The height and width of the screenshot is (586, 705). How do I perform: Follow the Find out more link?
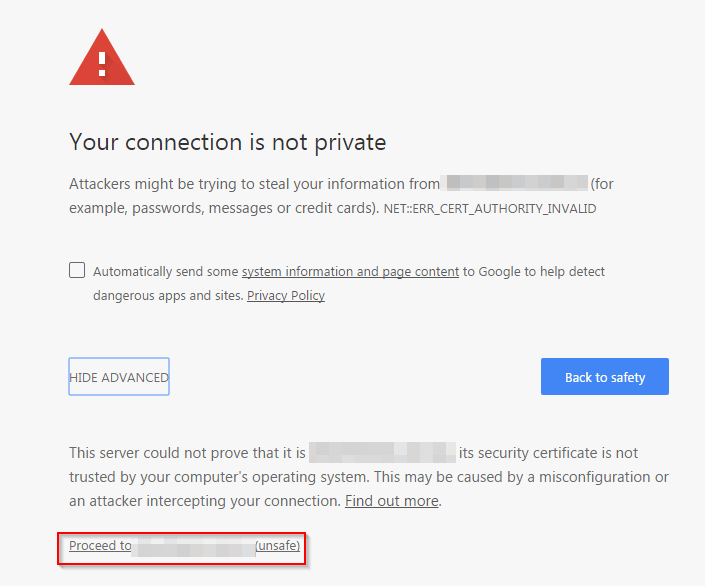click(x=392, y=501)
